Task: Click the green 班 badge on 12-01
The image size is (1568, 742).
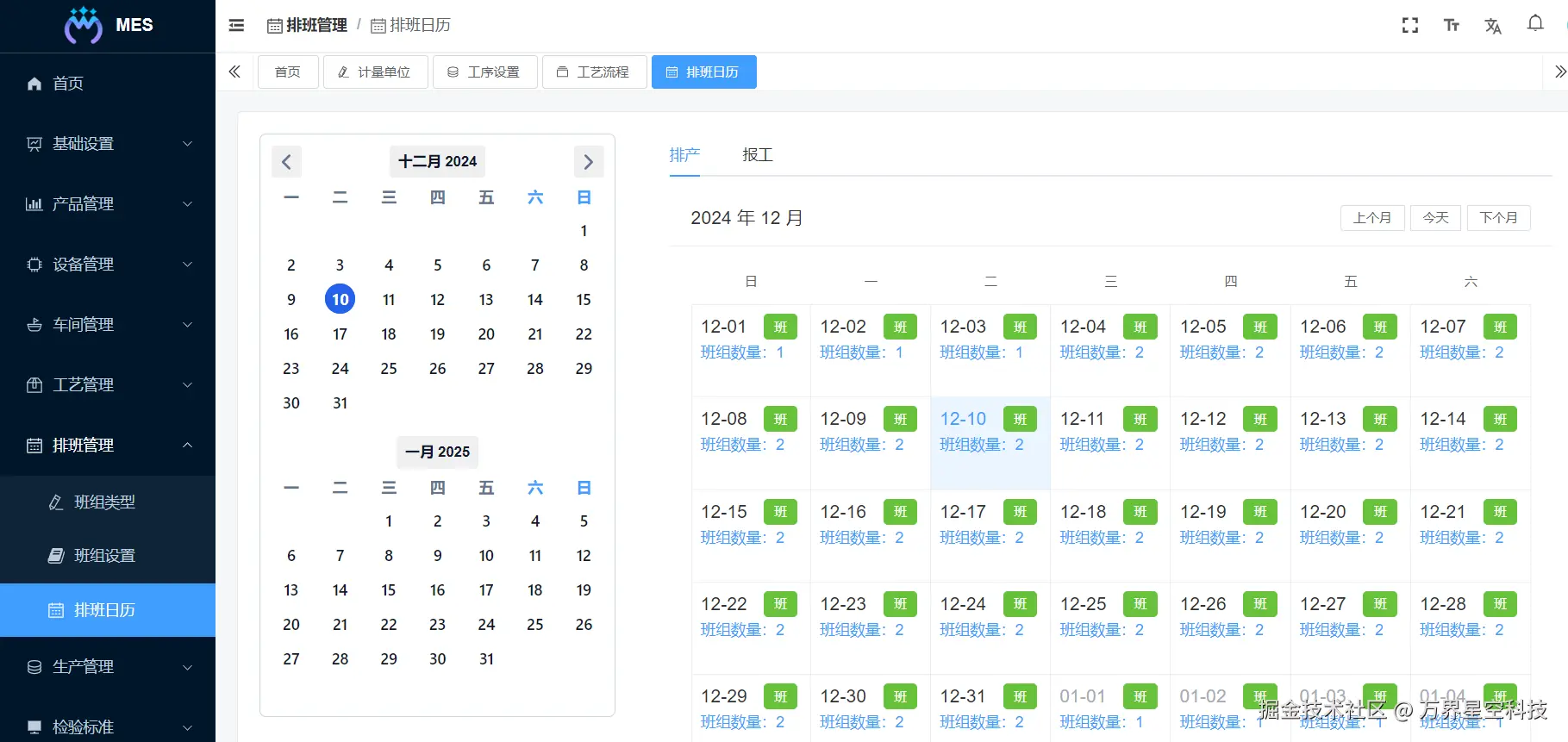Action: tap(780, 327)
